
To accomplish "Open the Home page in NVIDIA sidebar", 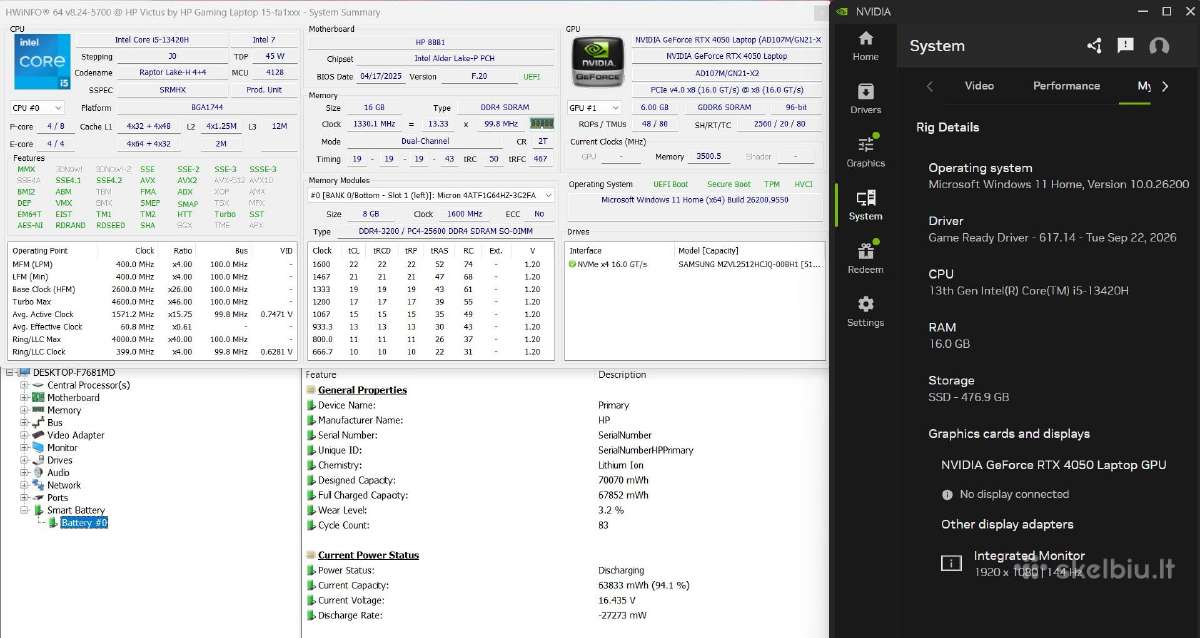I will coord(865,45).
